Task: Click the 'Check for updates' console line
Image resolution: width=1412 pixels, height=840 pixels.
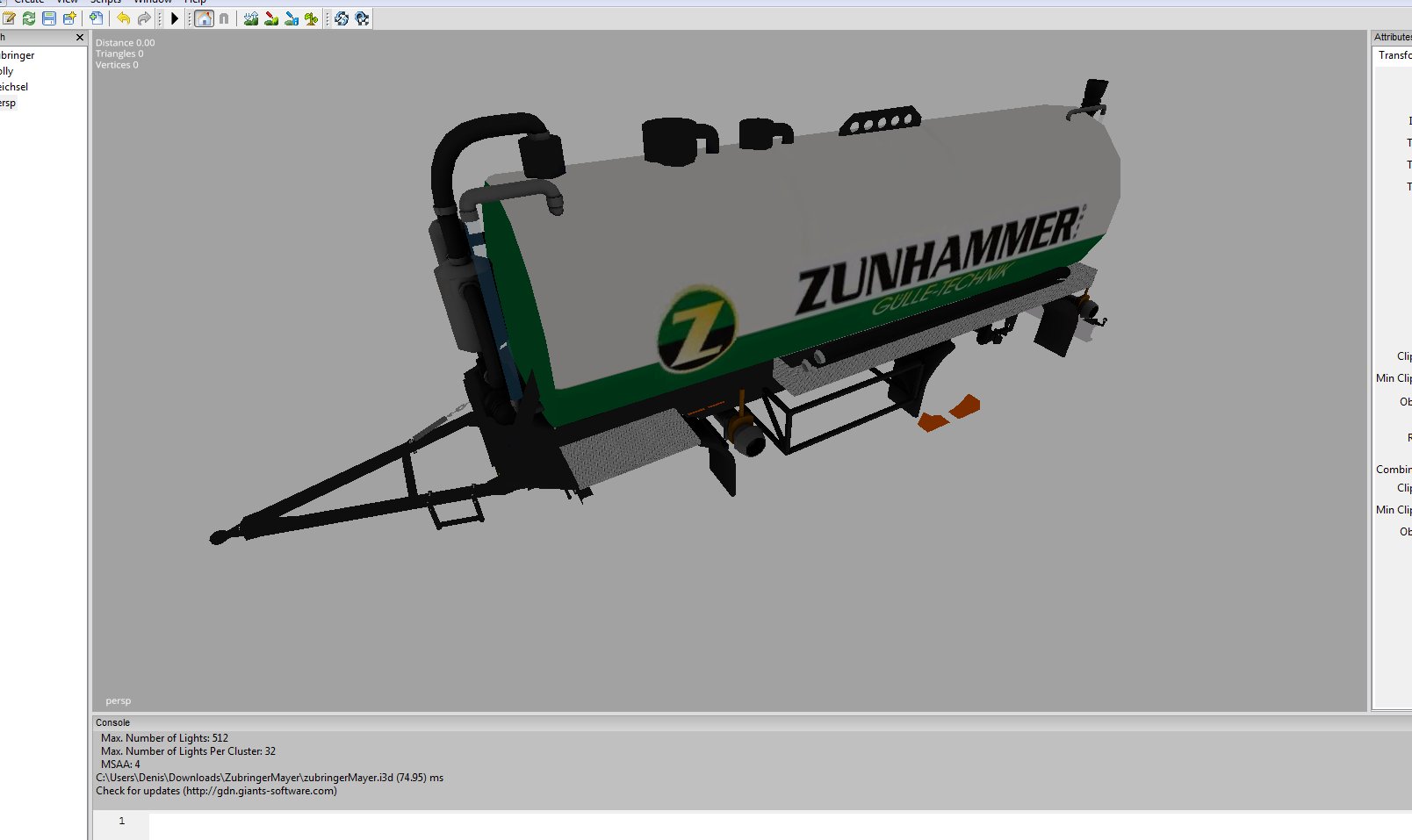Action: coord(216,791)
